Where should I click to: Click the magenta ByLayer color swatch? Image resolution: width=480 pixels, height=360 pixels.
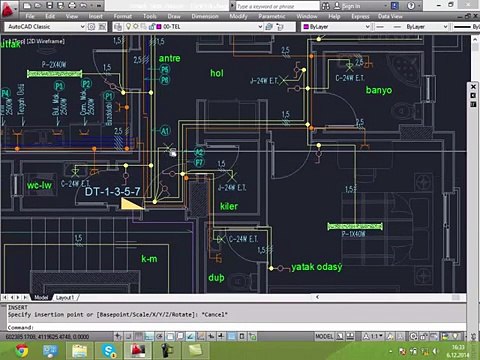[x=306, y=27]
